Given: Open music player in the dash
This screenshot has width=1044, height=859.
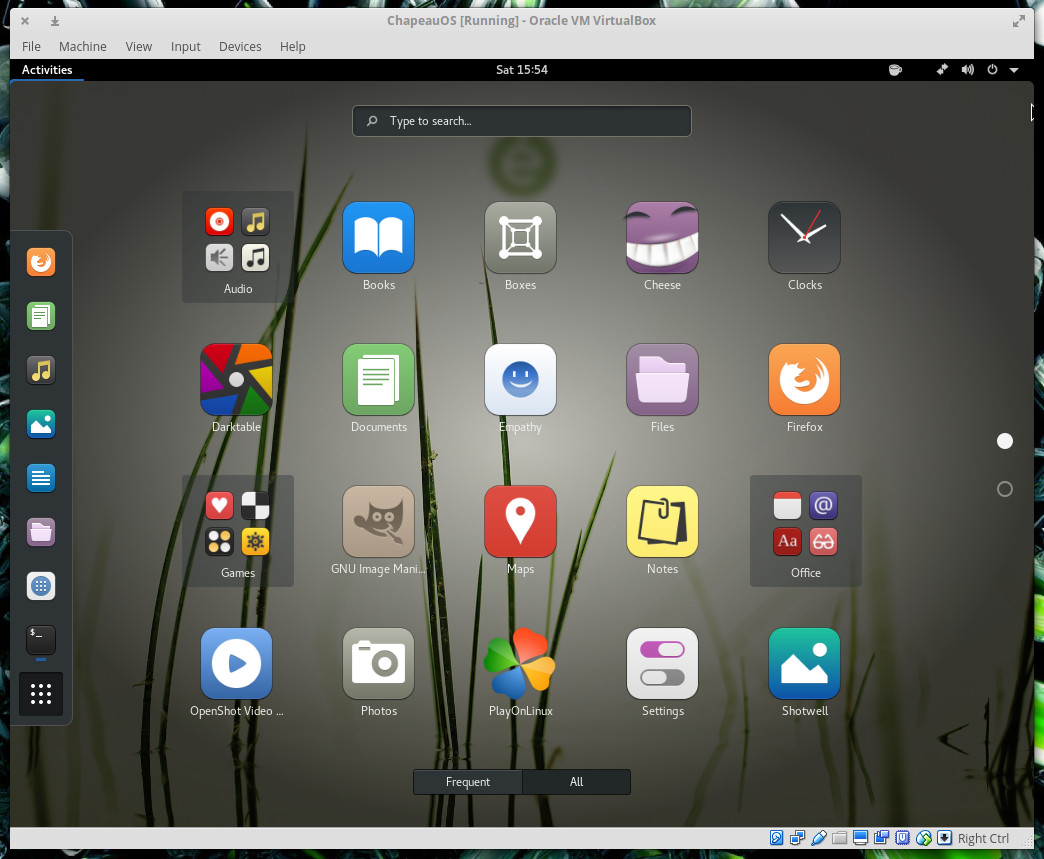Looking at the screenshot, I should point(41,370).
